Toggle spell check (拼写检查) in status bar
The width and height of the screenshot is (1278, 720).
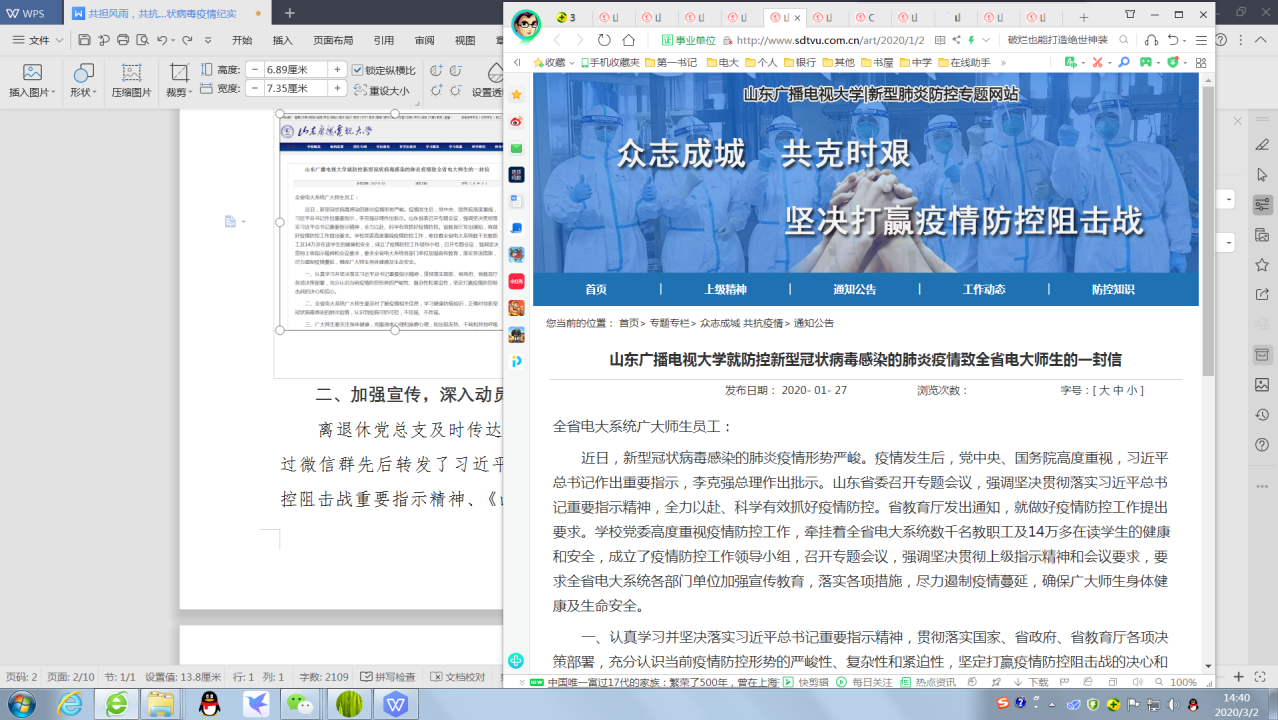[x=388, y=677]
